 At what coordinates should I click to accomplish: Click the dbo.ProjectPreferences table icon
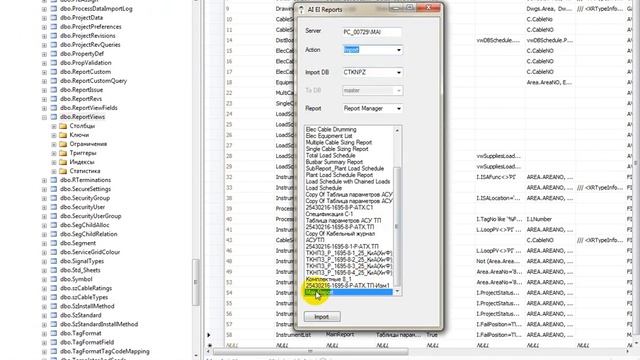pyautogui.click(x=54, y=27)
